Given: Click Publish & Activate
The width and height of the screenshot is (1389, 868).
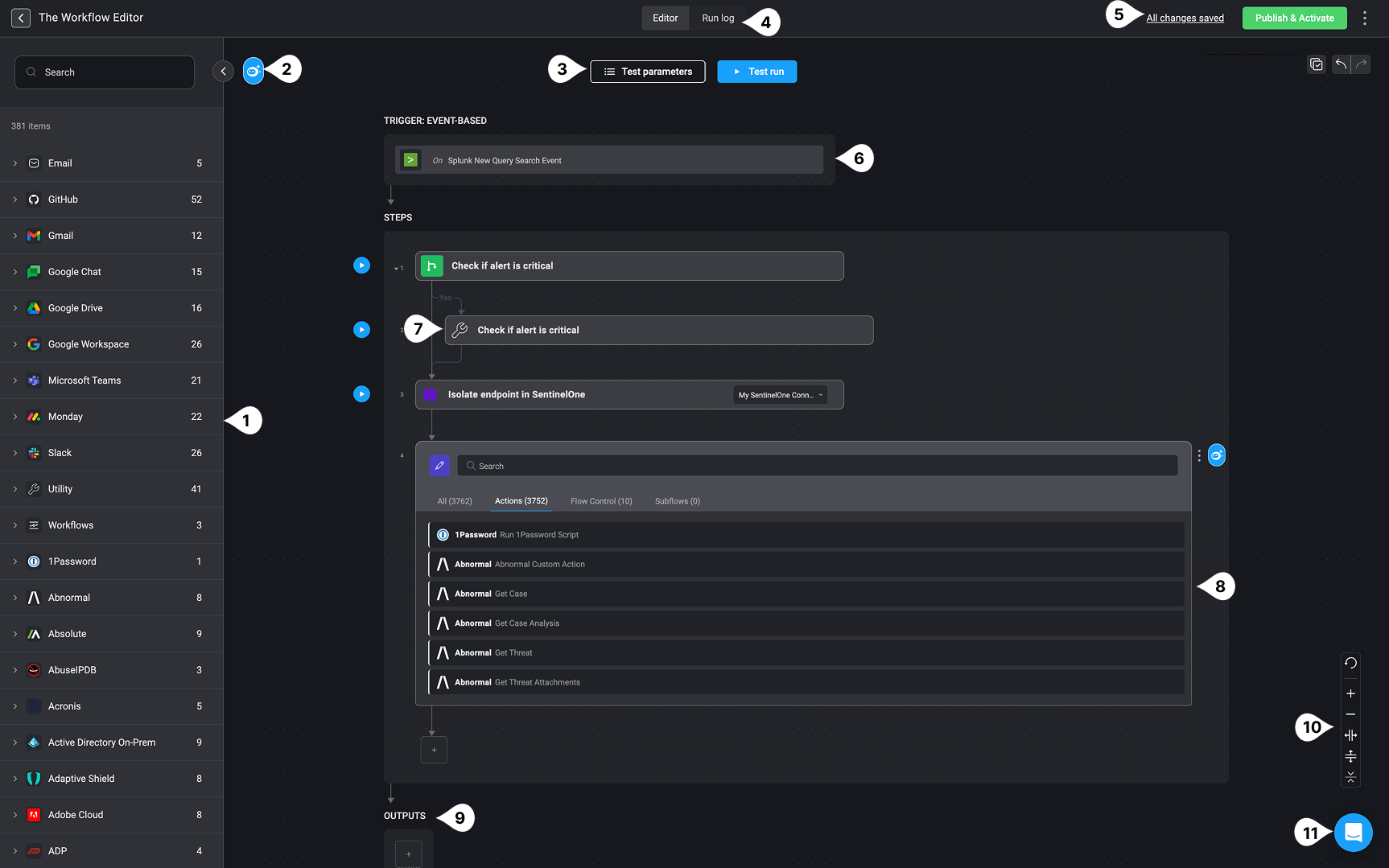Looking at the screenshot, I should pyautogui.click(x=1294, y=18).
